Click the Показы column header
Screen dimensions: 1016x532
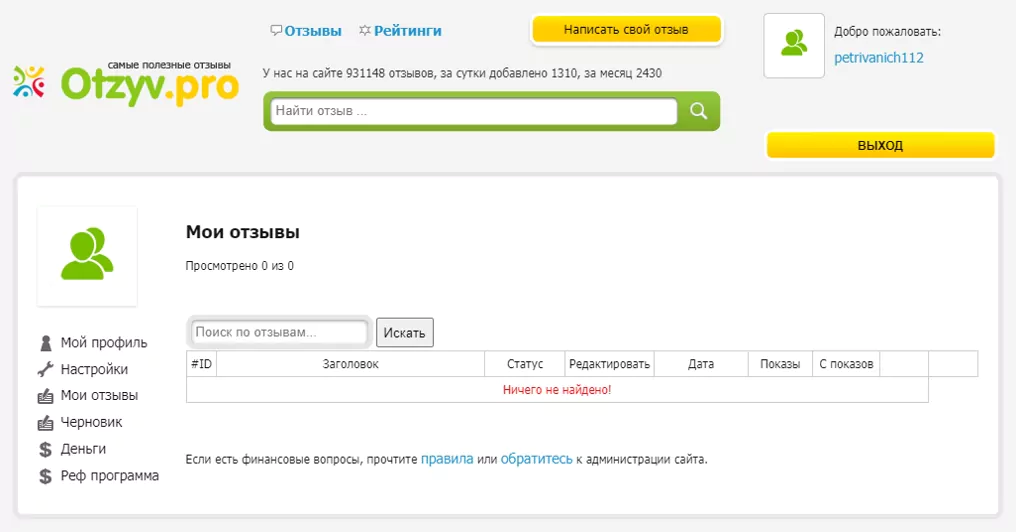point(780,364)
